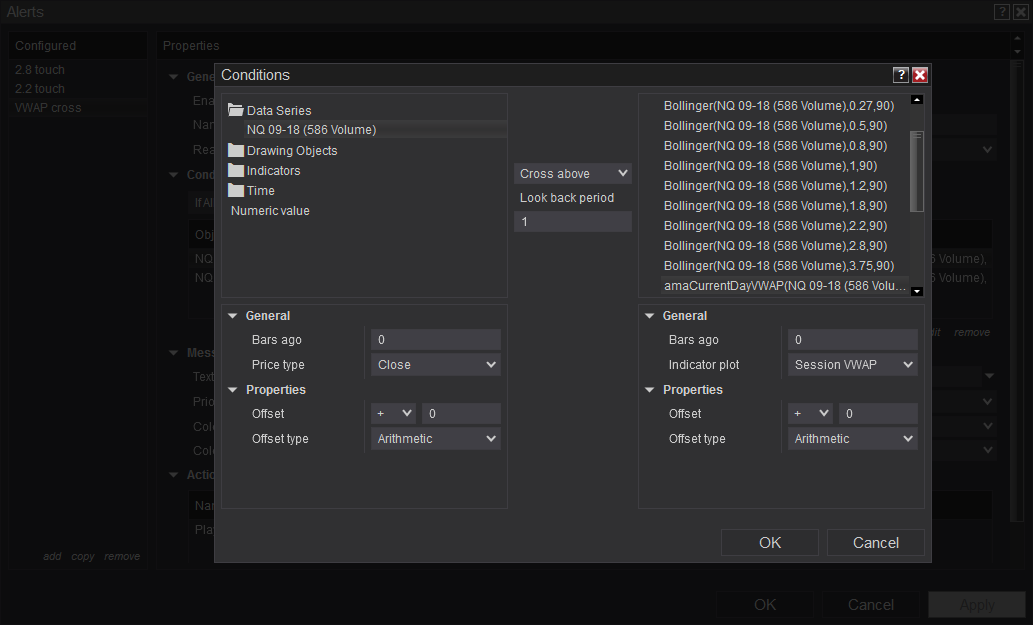Viewport: 1033px width, 625px height.
Task: Select Bollinger 0.8,90 indicator
Action: (x=775, y=146)
